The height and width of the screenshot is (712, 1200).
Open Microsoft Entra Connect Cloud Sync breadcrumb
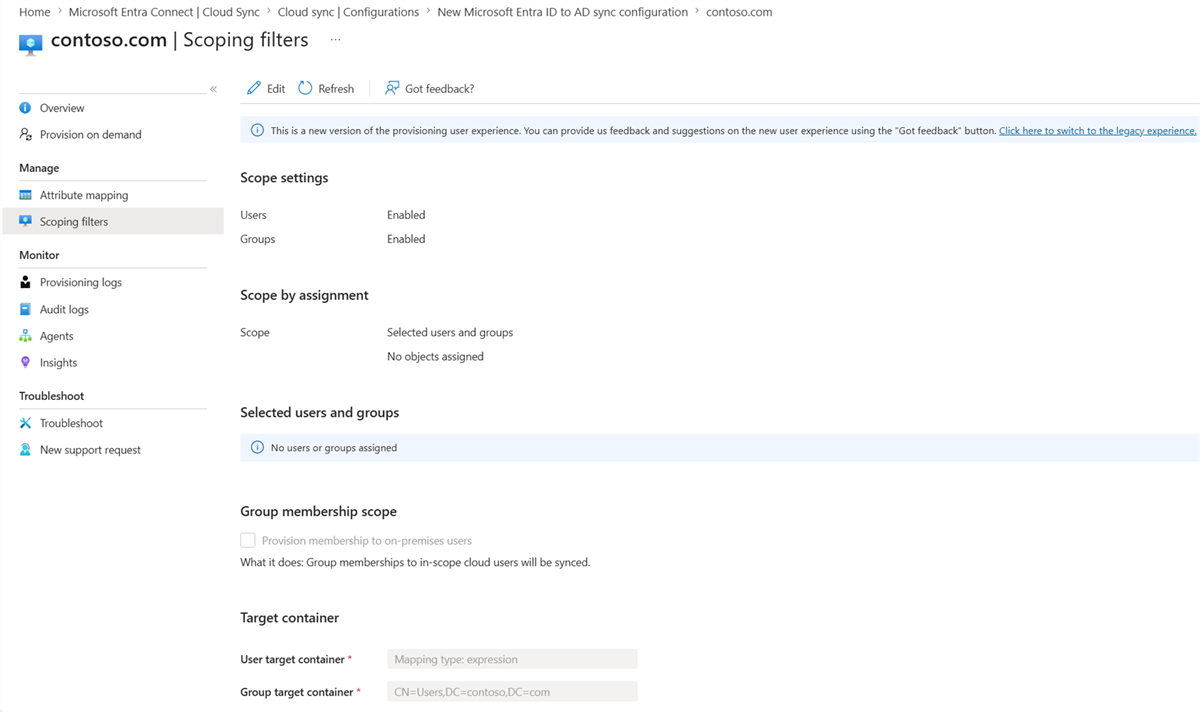tap(164, 12)
